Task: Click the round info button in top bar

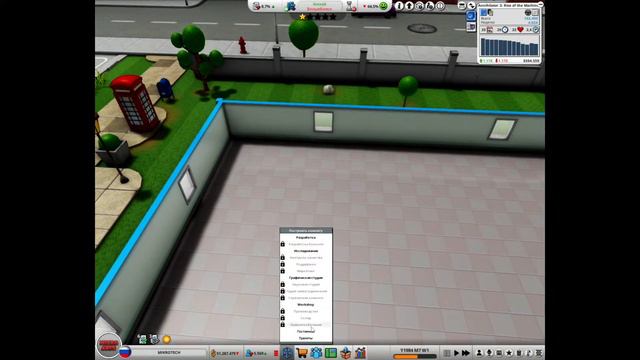Action: pos(400,6)
